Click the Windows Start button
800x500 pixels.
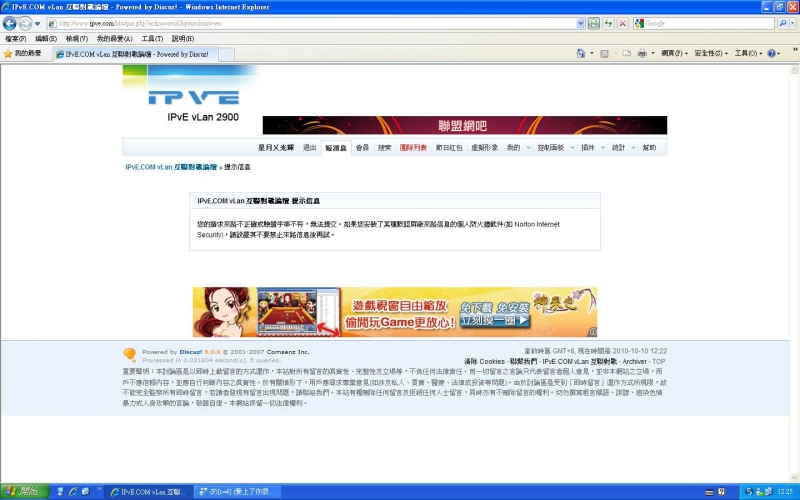pos(24,492)
